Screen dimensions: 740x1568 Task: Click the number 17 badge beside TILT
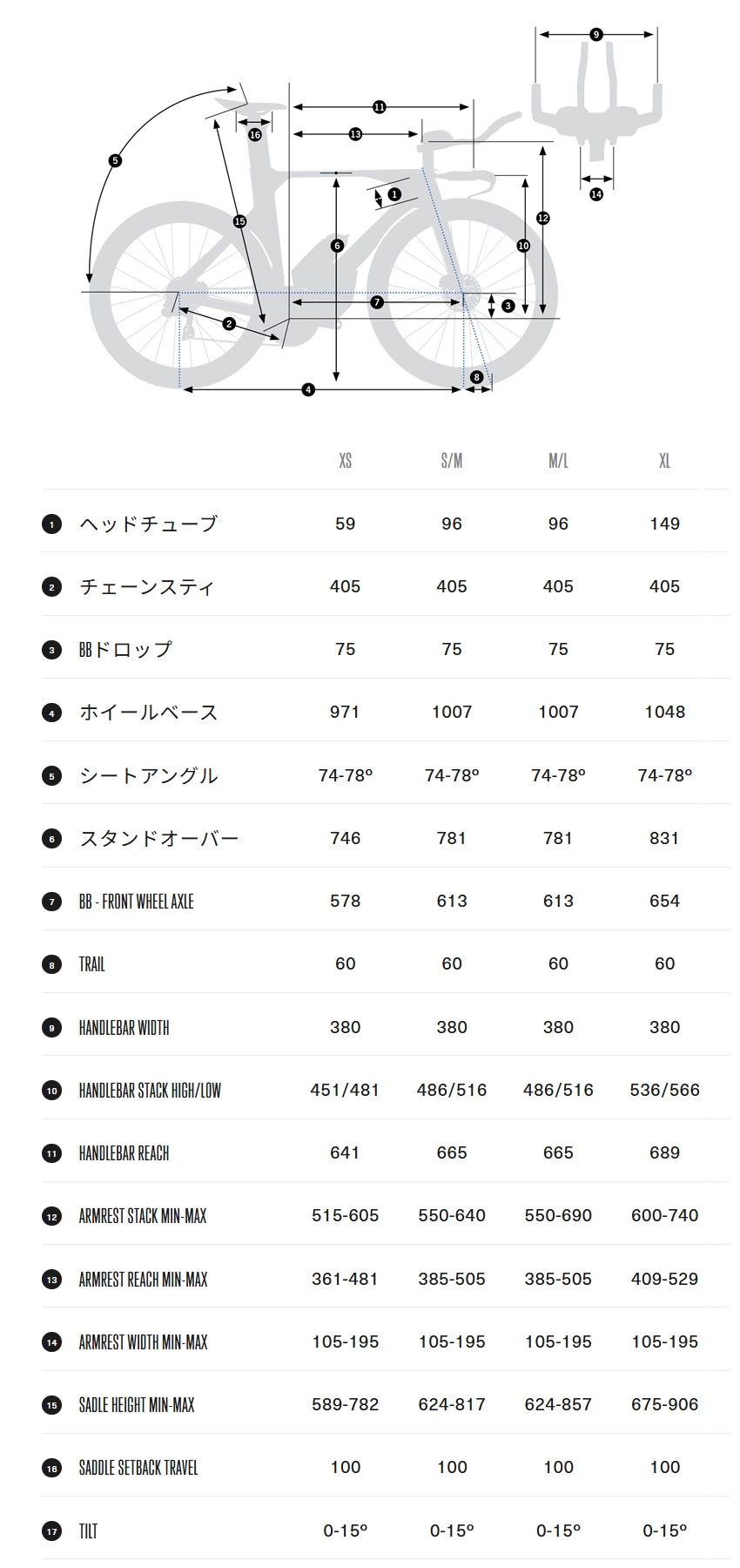[x=51, y=1531]
